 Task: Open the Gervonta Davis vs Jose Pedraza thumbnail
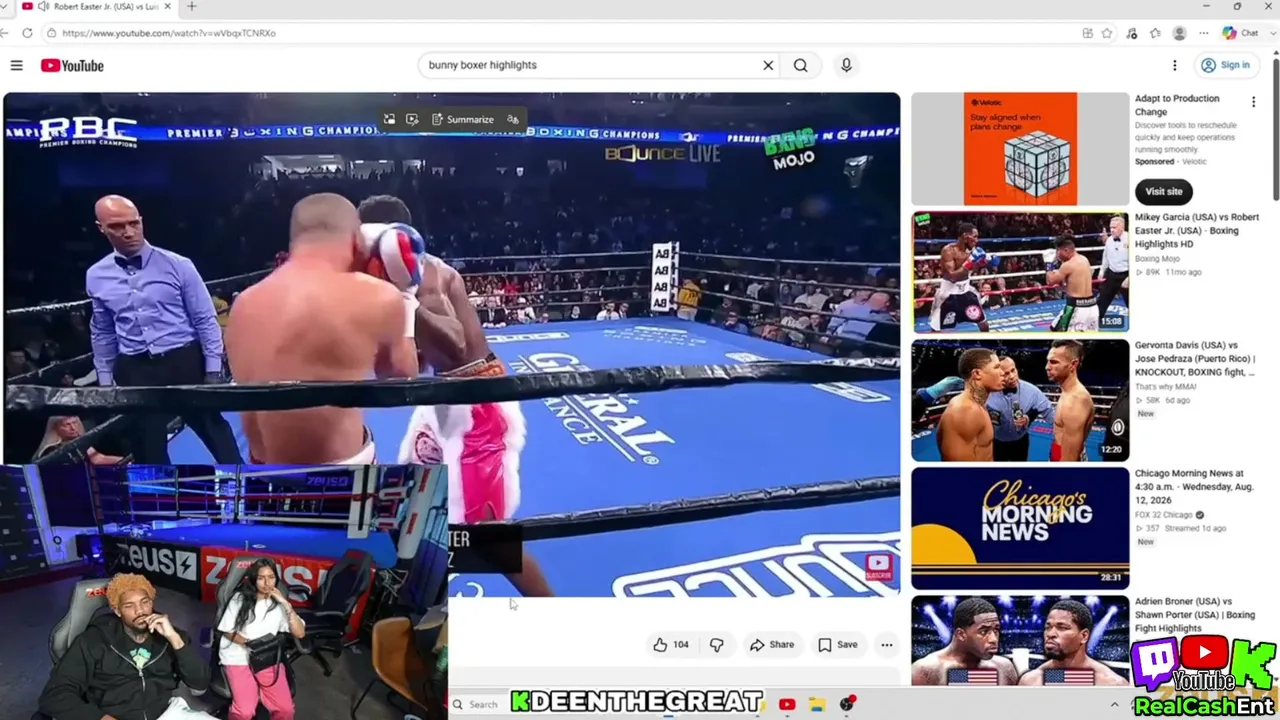coord(1020,400)
